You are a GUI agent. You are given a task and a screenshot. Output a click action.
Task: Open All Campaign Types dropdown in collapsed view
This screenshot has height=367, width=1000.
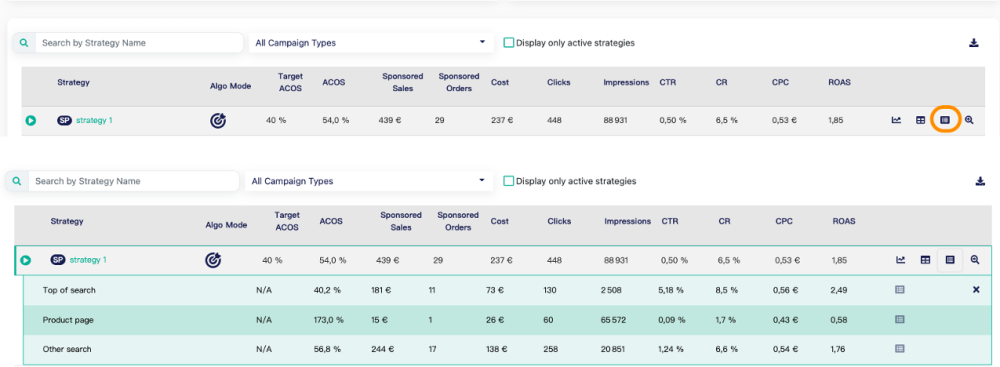coord(371,43)
